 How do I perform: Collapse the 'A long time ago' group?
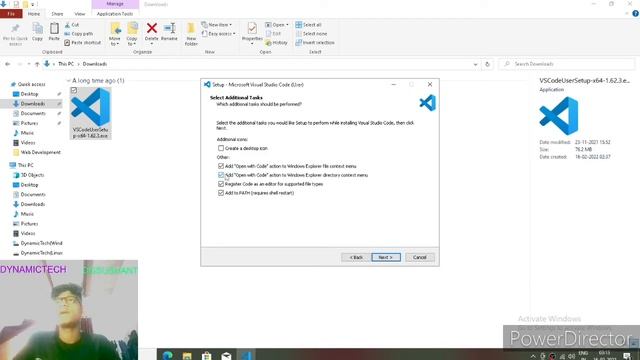(x=69, y=81)
